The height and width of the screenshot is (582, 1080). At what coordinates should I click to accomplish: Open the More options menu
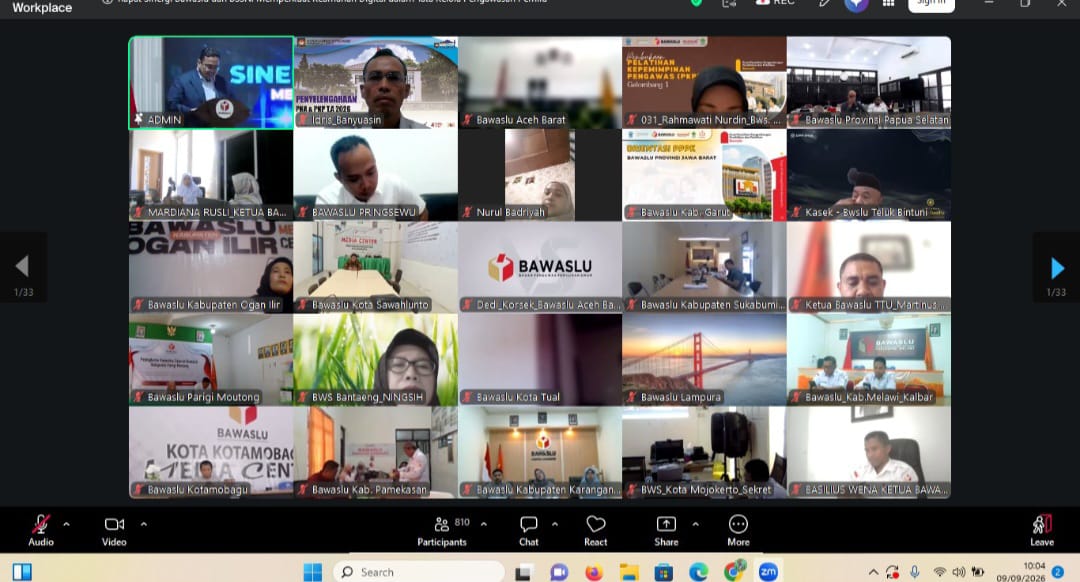coord(738,530)
